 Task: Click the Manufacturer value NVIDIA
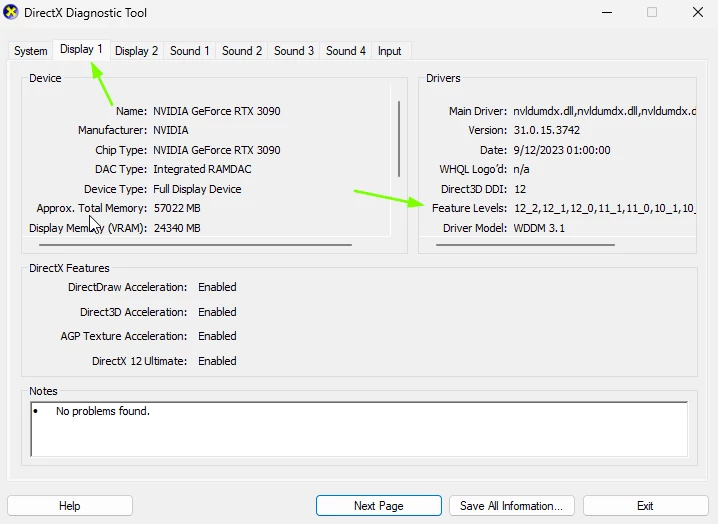click(x=171, y=130)
